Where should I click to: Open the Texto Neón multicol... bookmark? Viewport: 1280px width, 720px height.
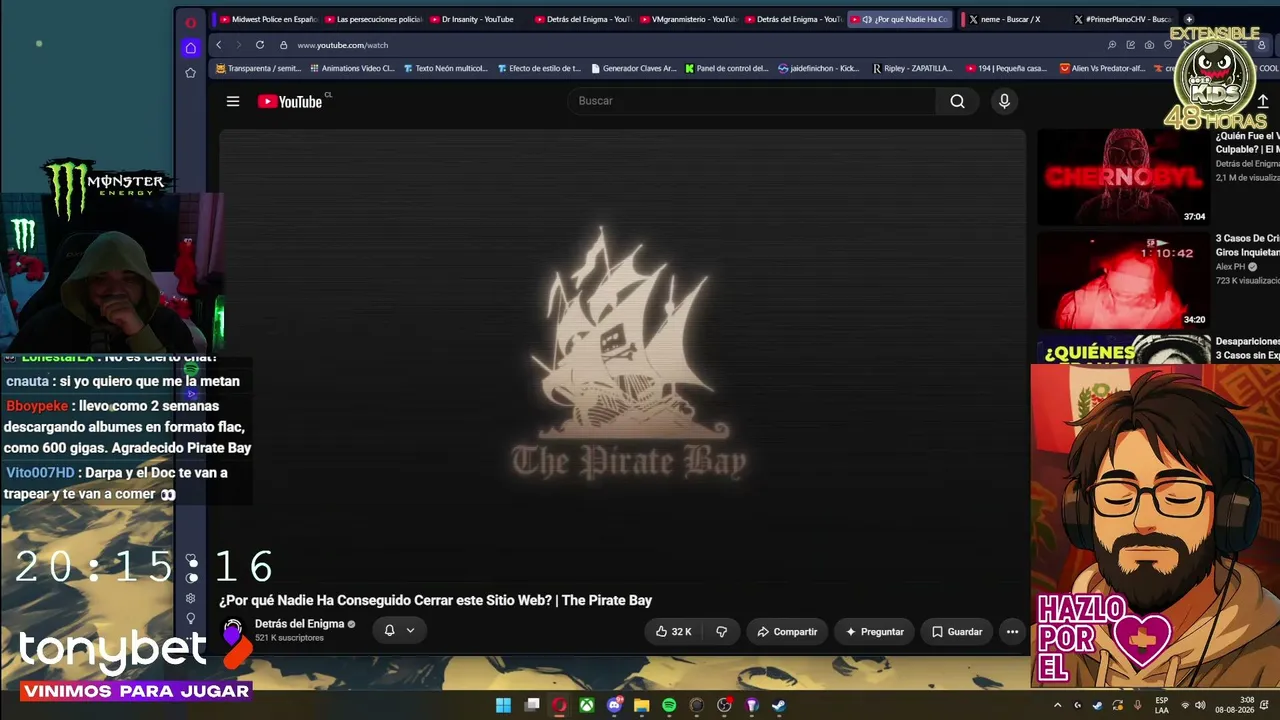point(445,69)
